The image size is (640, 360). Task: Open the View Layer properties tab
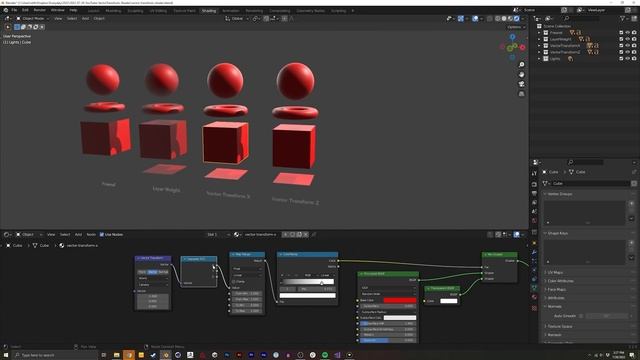[534, 202]
